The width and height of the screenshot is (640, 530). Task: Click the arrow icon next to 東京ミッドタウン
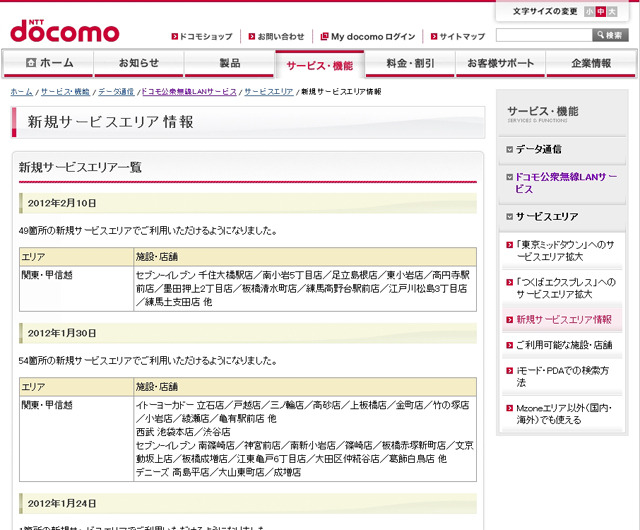click(509, 245)
